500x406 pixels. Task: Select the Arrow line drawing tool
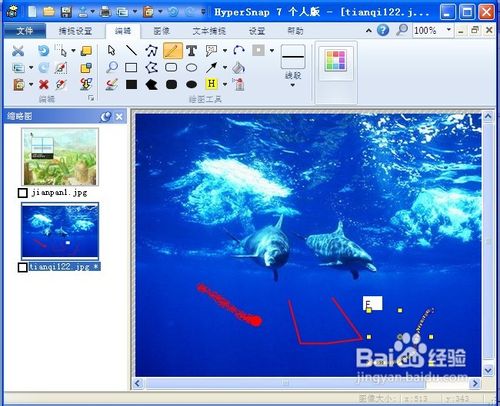(x=211, y=68)
